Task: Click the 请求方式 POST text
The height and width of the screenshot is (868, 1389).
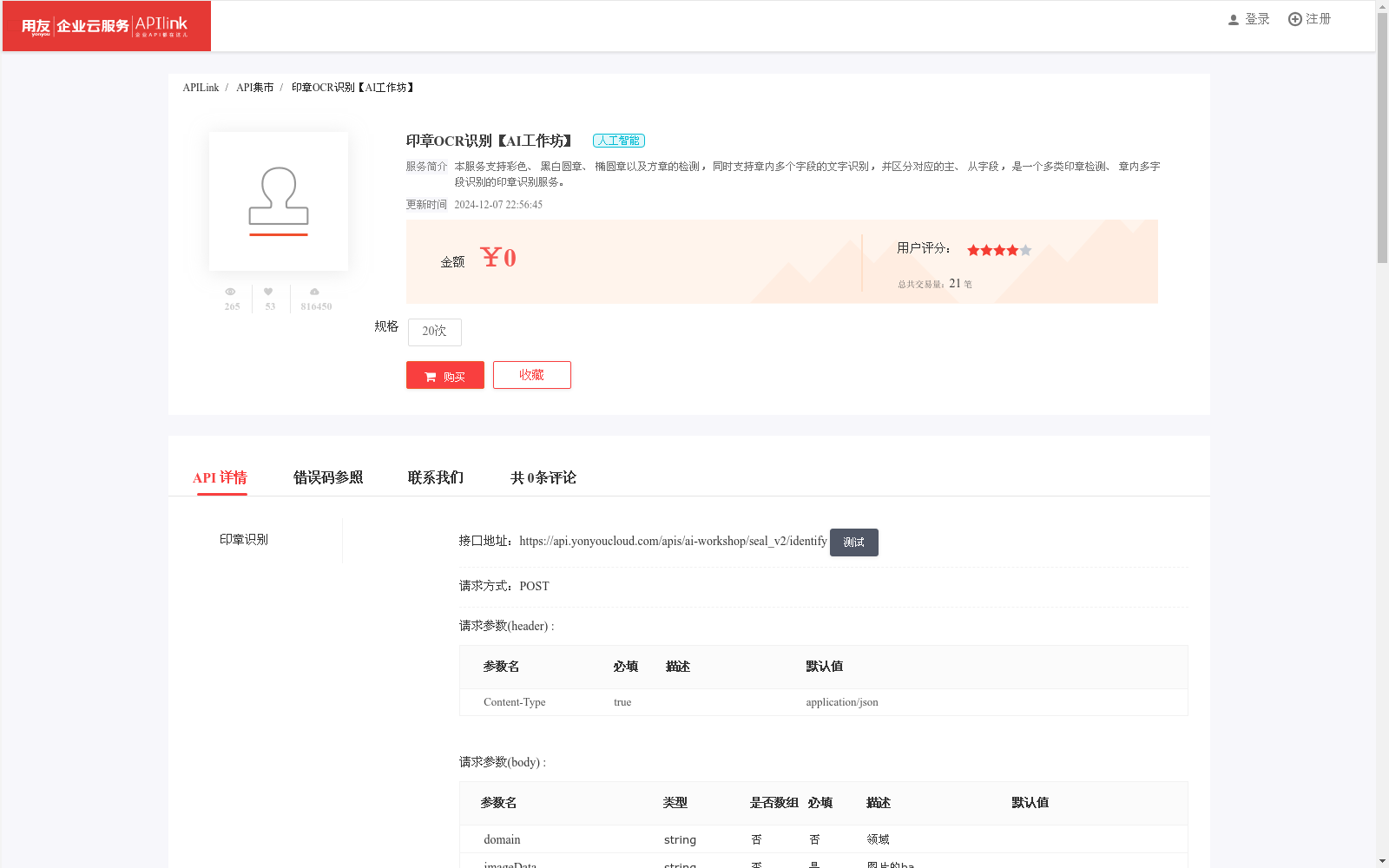Action: point(504,586)
